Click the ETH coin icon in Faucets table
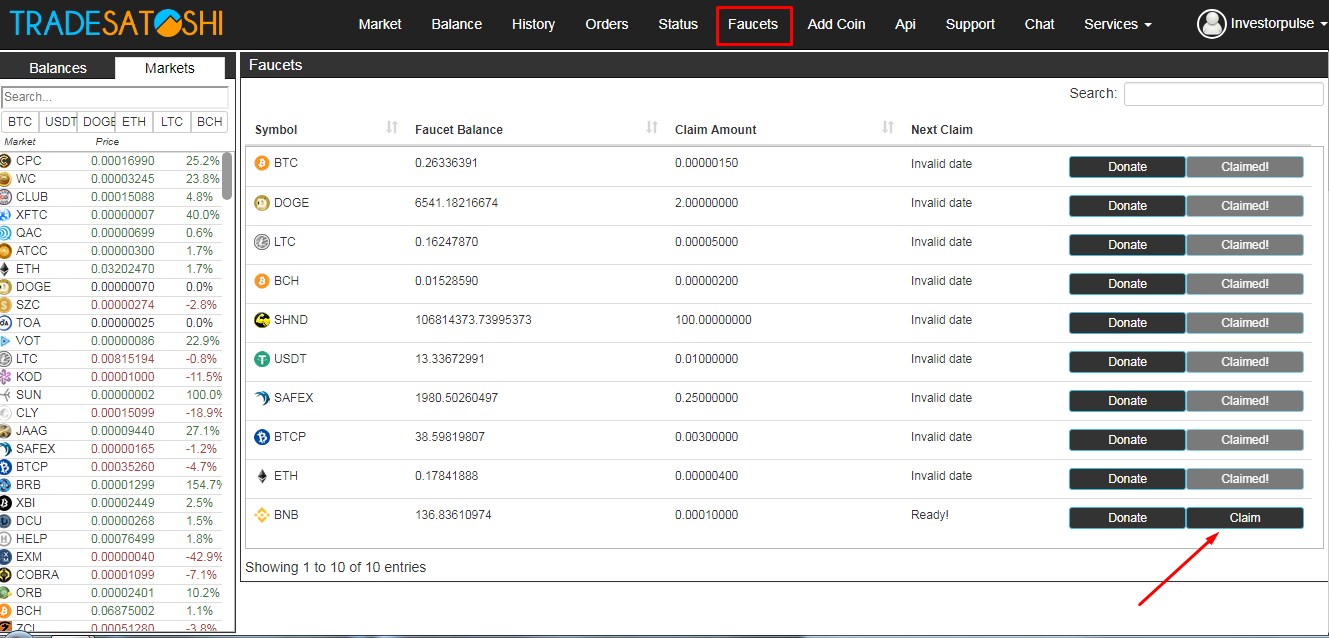The image size is (1329, 638). tap(262, 476)
